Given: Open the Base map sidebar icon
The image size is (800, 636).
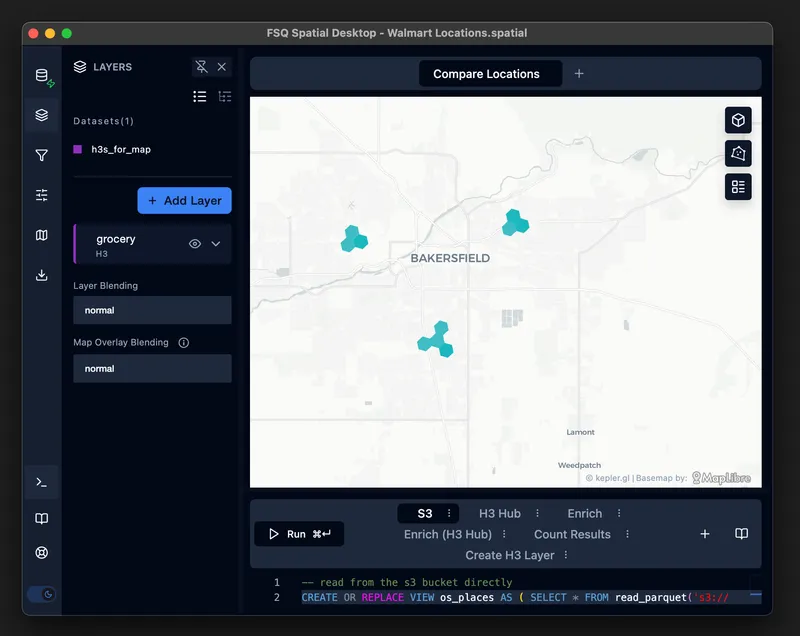Looking at the screenshot, I should pyautogui.click(x=42, y=235).
